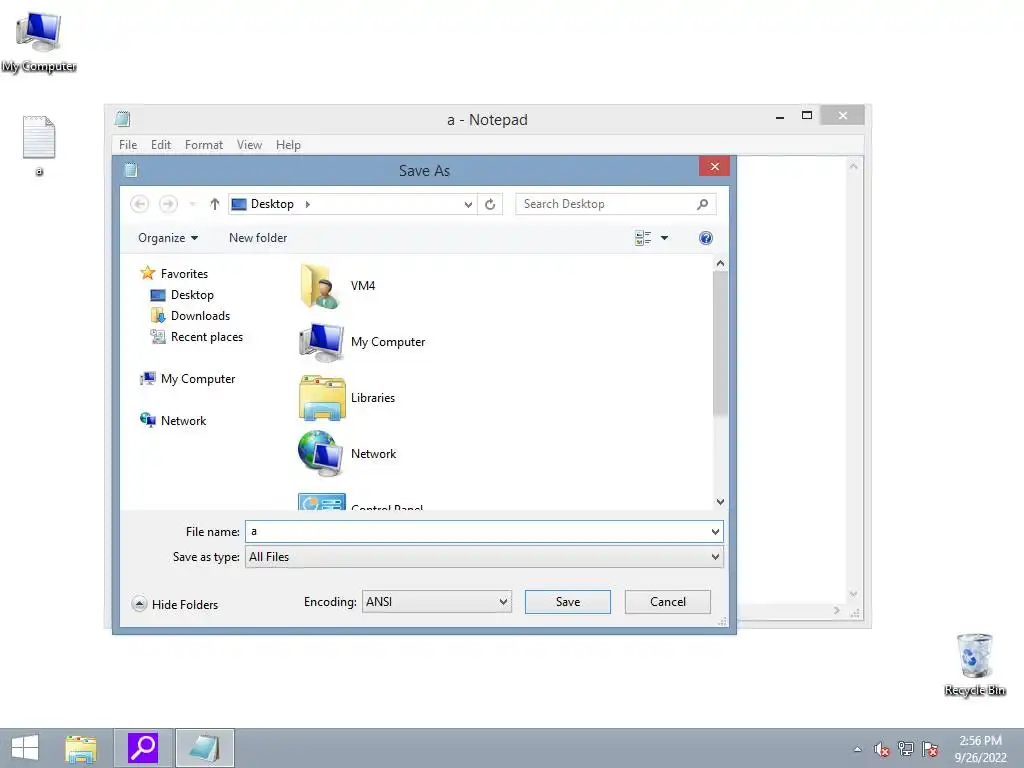Open the recent locations dropdown arrow
This screenshot has height=768, width=1024.
tap(193, 204)
